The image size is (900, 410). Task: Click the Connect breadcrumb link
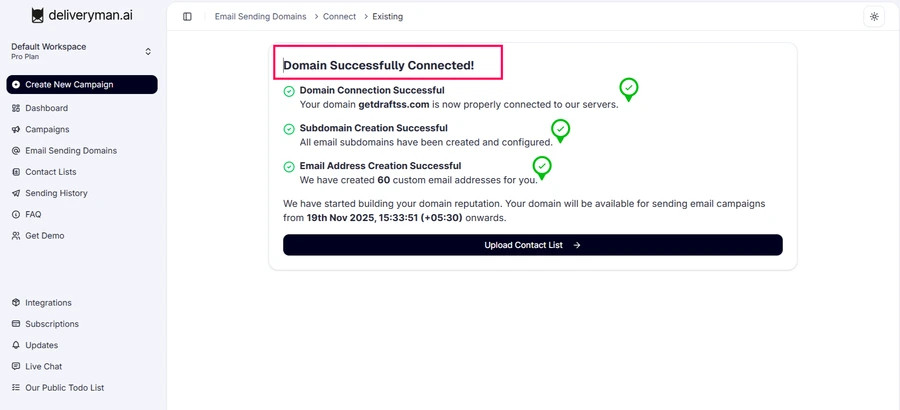pos(339,17)
